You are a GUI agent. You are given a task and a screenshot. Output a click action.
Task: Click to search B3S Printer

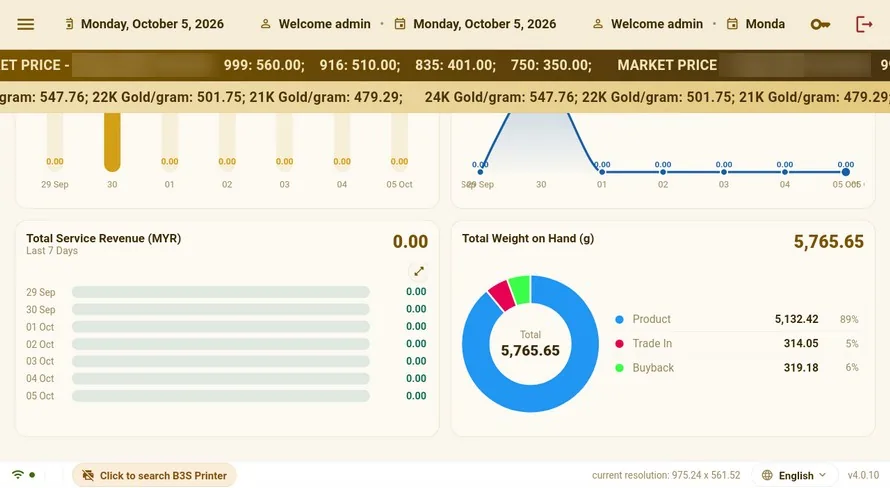pyautogui.click(x=154, y=476)
